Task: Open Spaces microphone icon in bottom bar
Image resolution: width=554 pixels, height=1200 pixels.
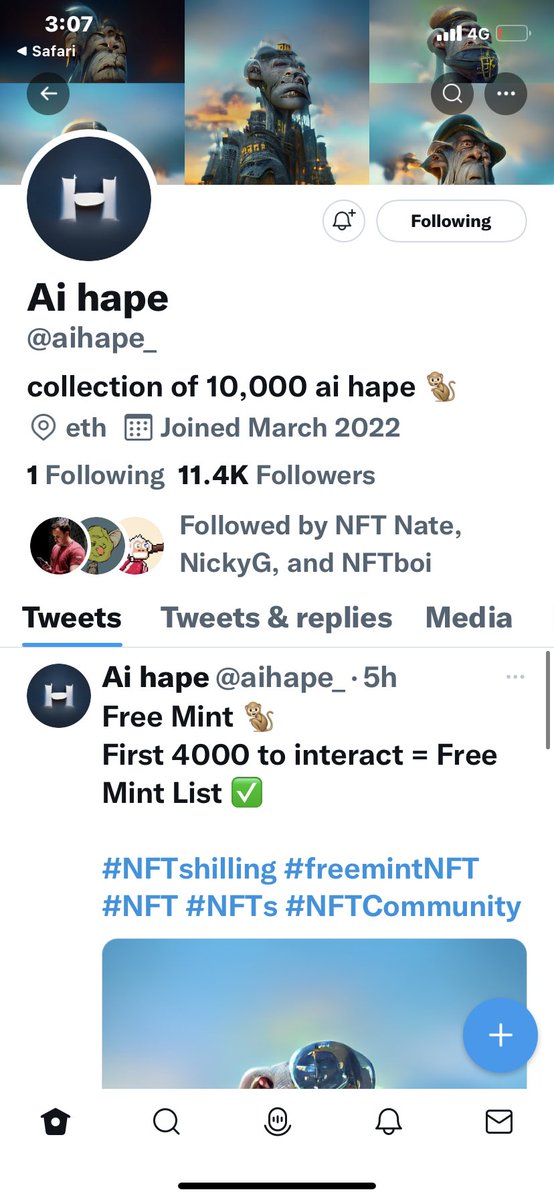Action: coord(277,1122)
